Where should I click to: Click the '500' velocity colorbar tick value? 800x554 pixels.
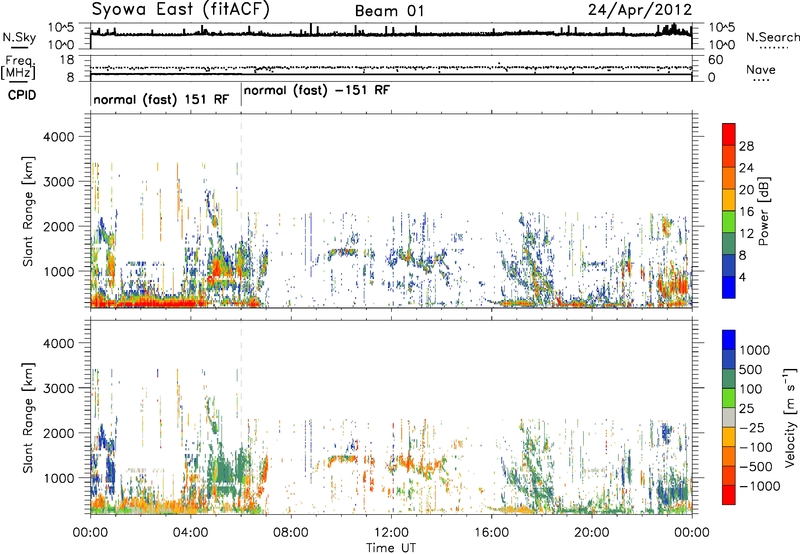(x=751, y=369)
